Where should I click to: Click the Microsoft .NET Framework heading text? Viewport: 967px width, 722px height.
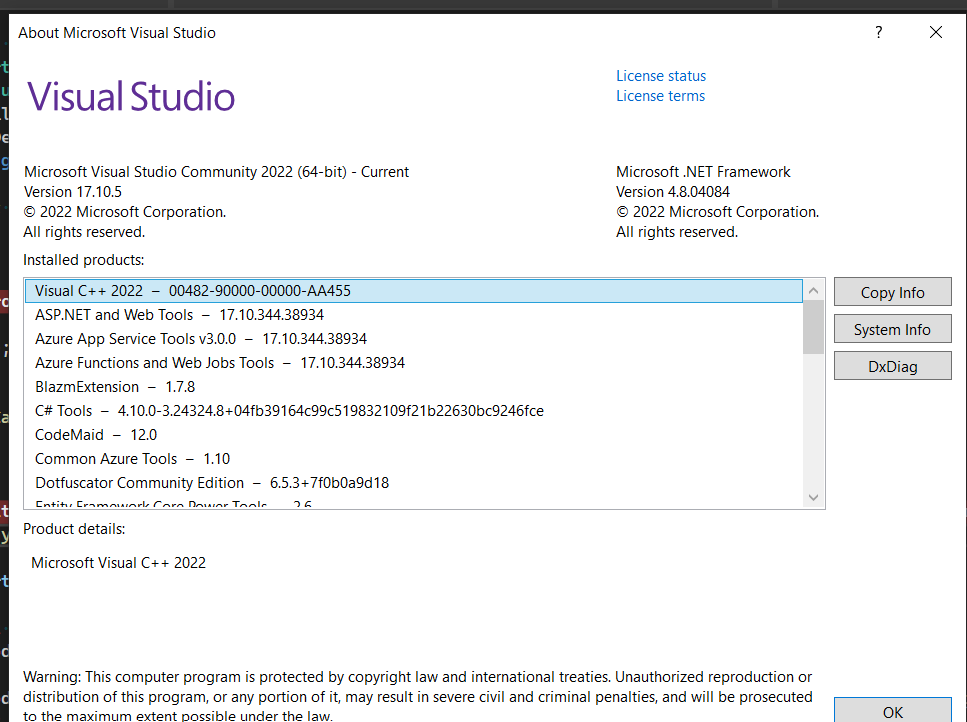pos(703,172)
